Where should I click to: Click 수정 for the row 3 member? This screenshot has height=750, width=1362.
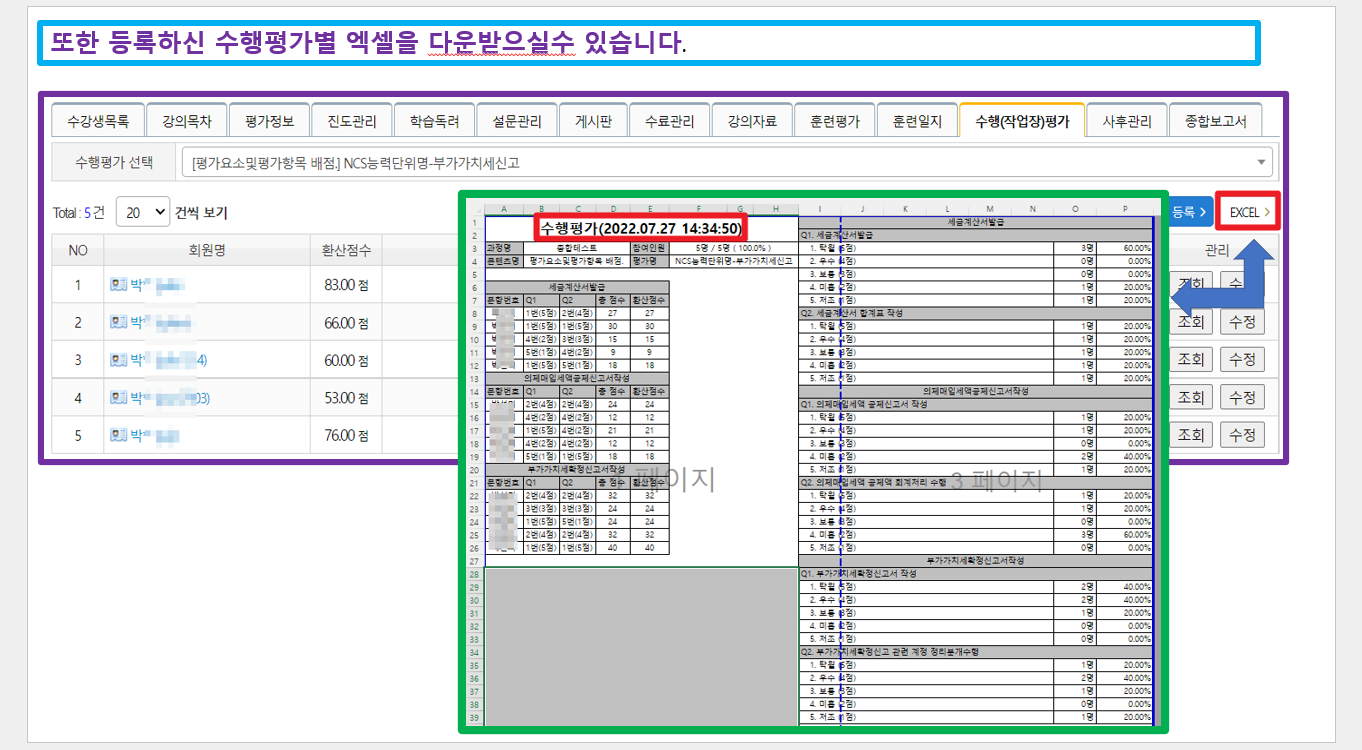[x=1242, y=360]
